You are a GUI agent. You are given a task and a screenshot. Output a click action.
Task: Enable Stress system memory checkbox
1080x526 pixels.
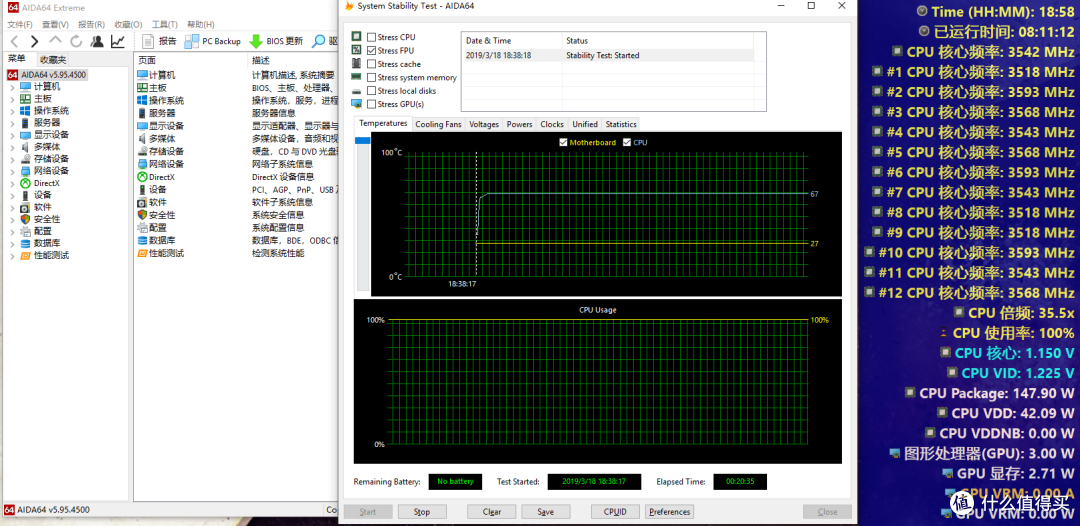pos(372,77)
